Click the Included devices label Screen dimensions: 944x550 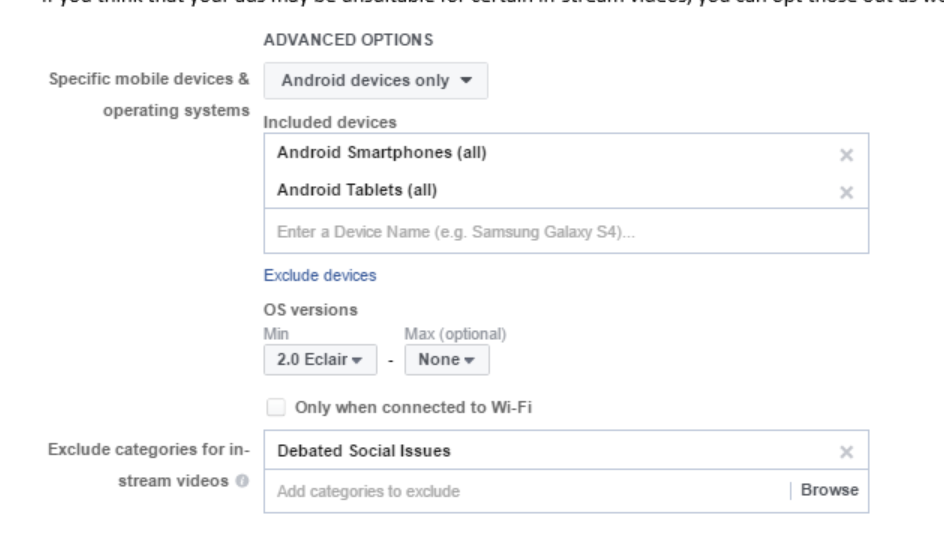329,123
